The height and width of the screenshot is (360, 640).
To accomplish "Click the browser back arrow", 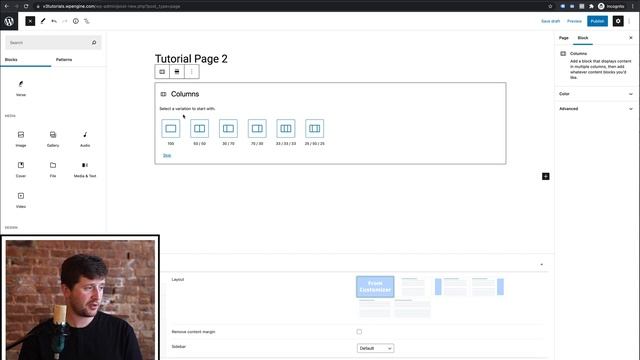I will [7, 6].
